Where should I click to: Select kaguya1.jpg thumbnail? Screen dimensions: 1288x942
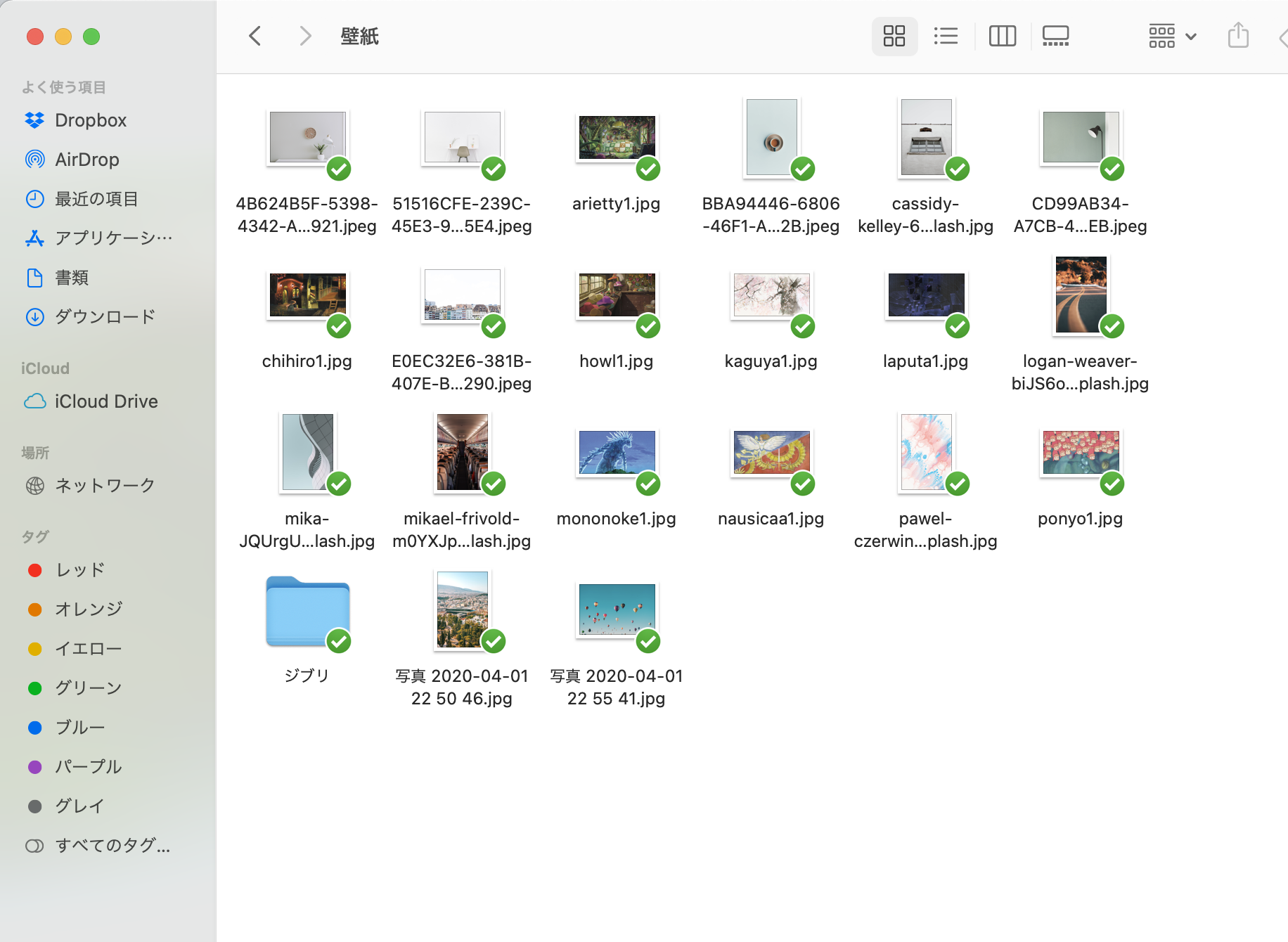771,295
